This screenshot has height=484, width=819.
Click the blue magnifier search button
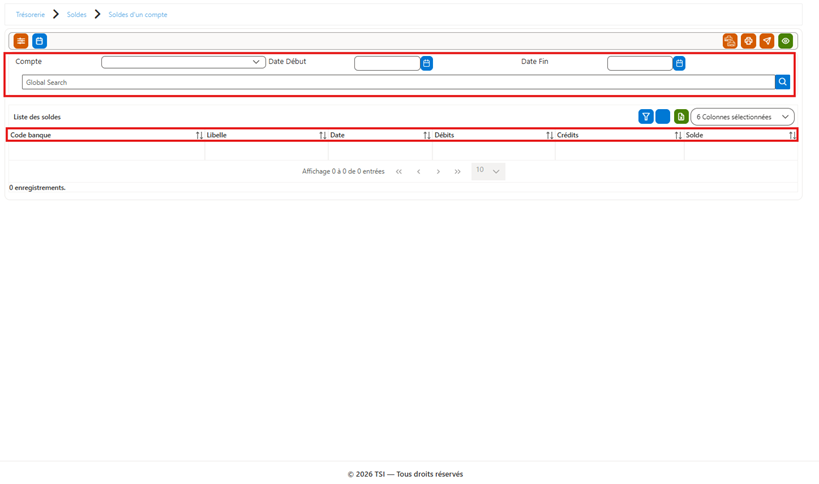pyautogui.click(x=782, y=82)
